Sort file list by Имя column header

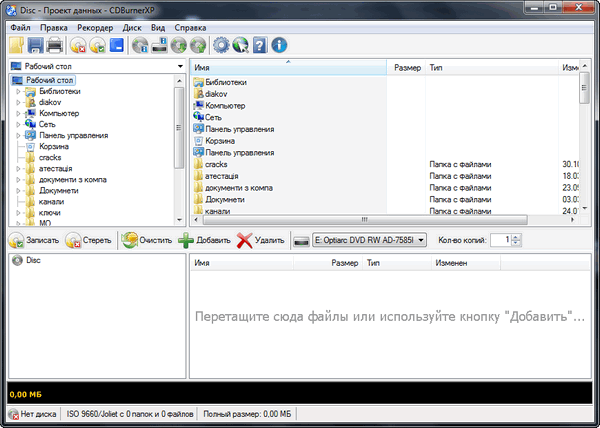(x=280, y=68)
